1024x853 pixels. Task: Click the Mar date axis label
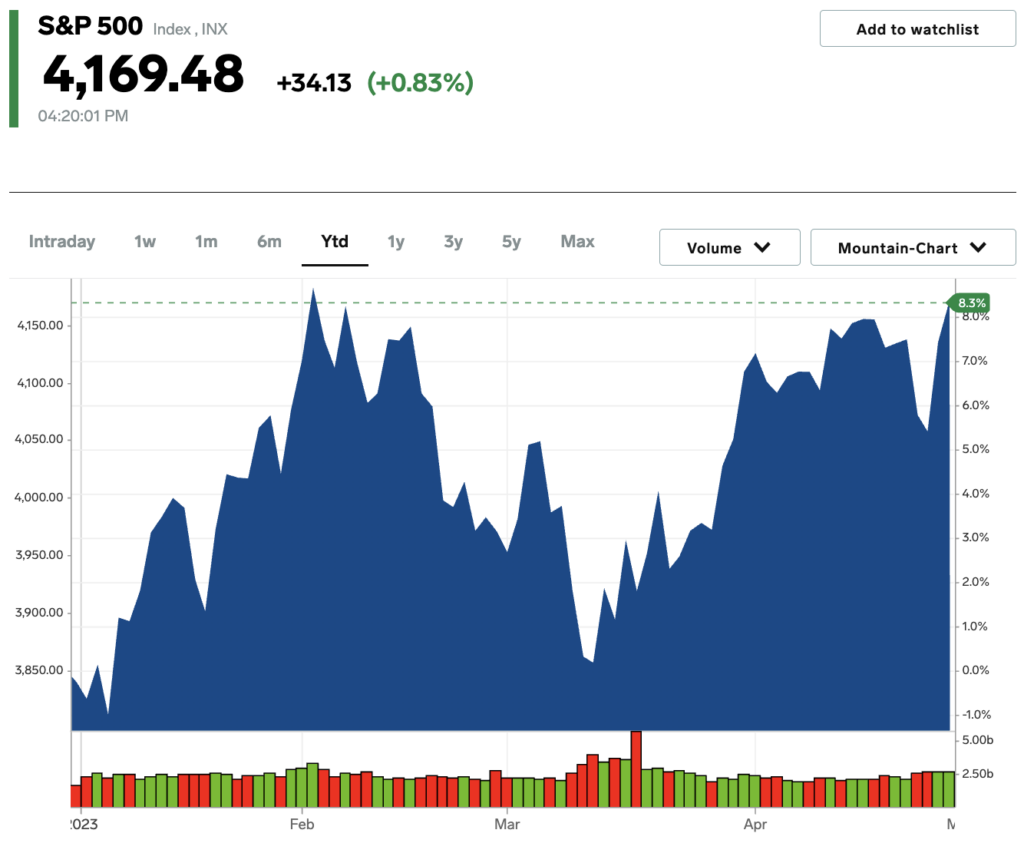[507, 824]
